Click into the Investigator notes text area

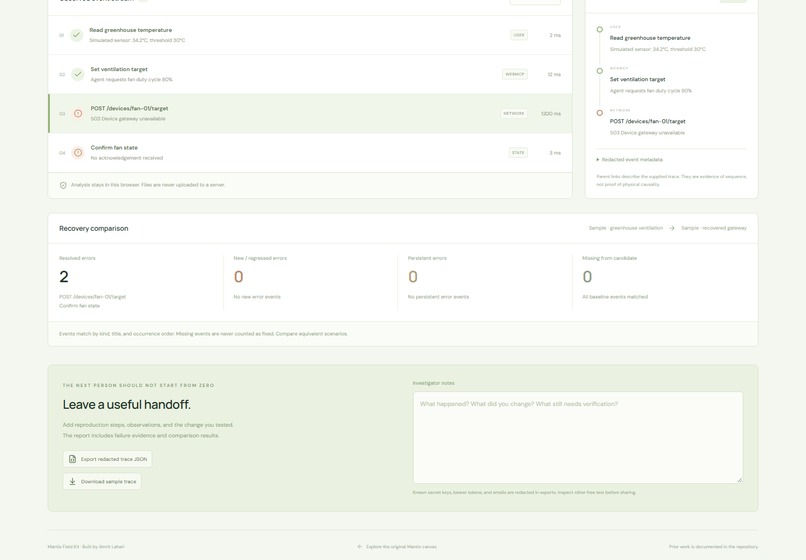click(x=578, y=438)
